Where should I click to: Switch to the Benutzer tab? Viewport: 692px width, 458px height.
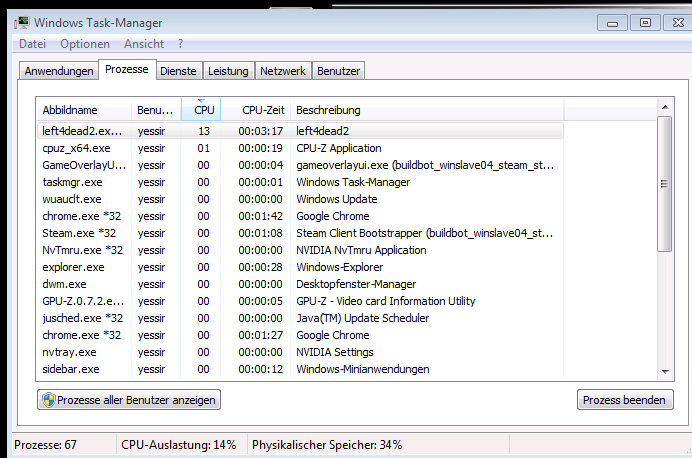click(x=338, y=71)
